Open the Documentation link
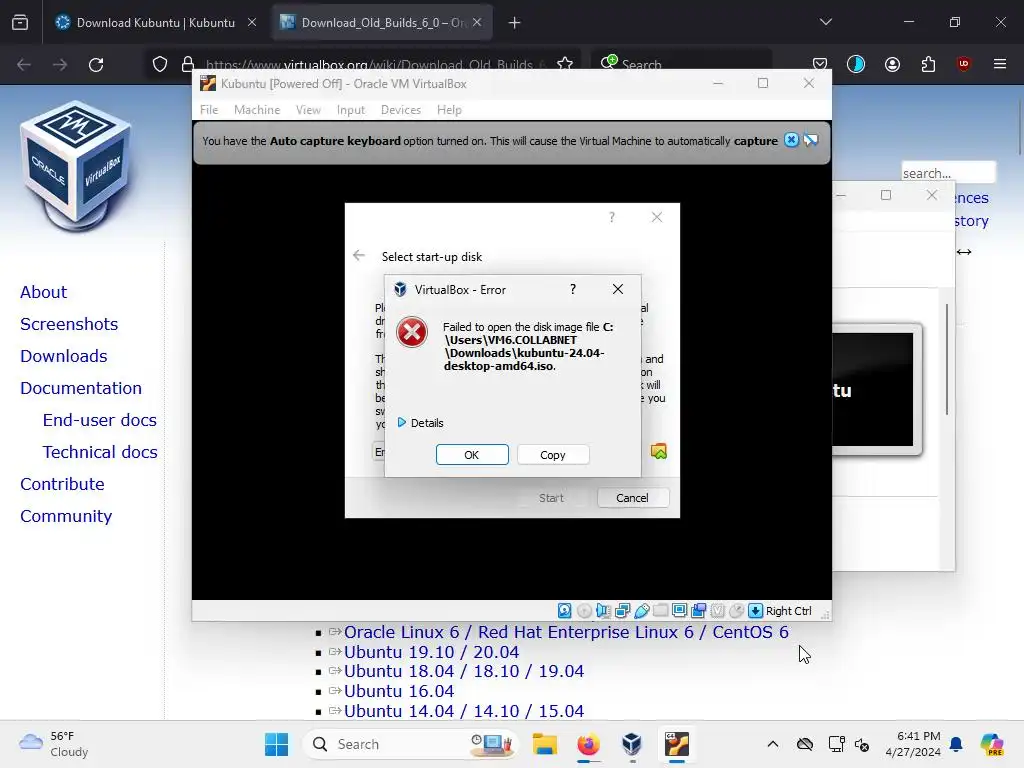1024x768 pixels. point(81,388)
